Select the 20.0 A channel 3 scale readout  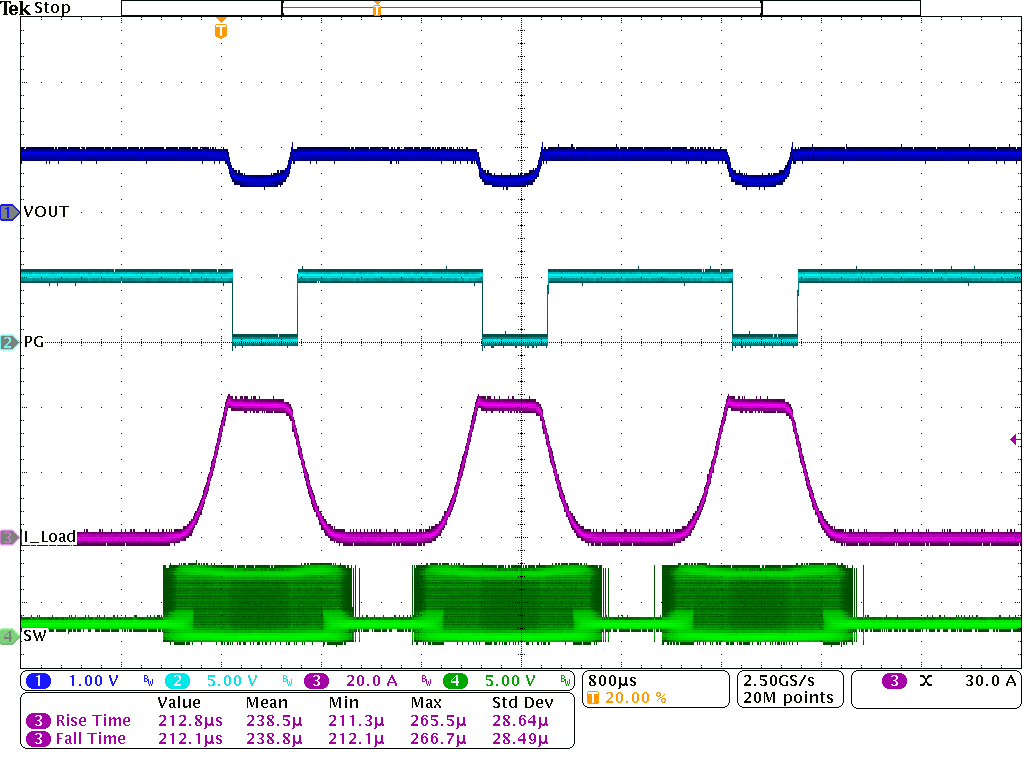tap(371, 681)
